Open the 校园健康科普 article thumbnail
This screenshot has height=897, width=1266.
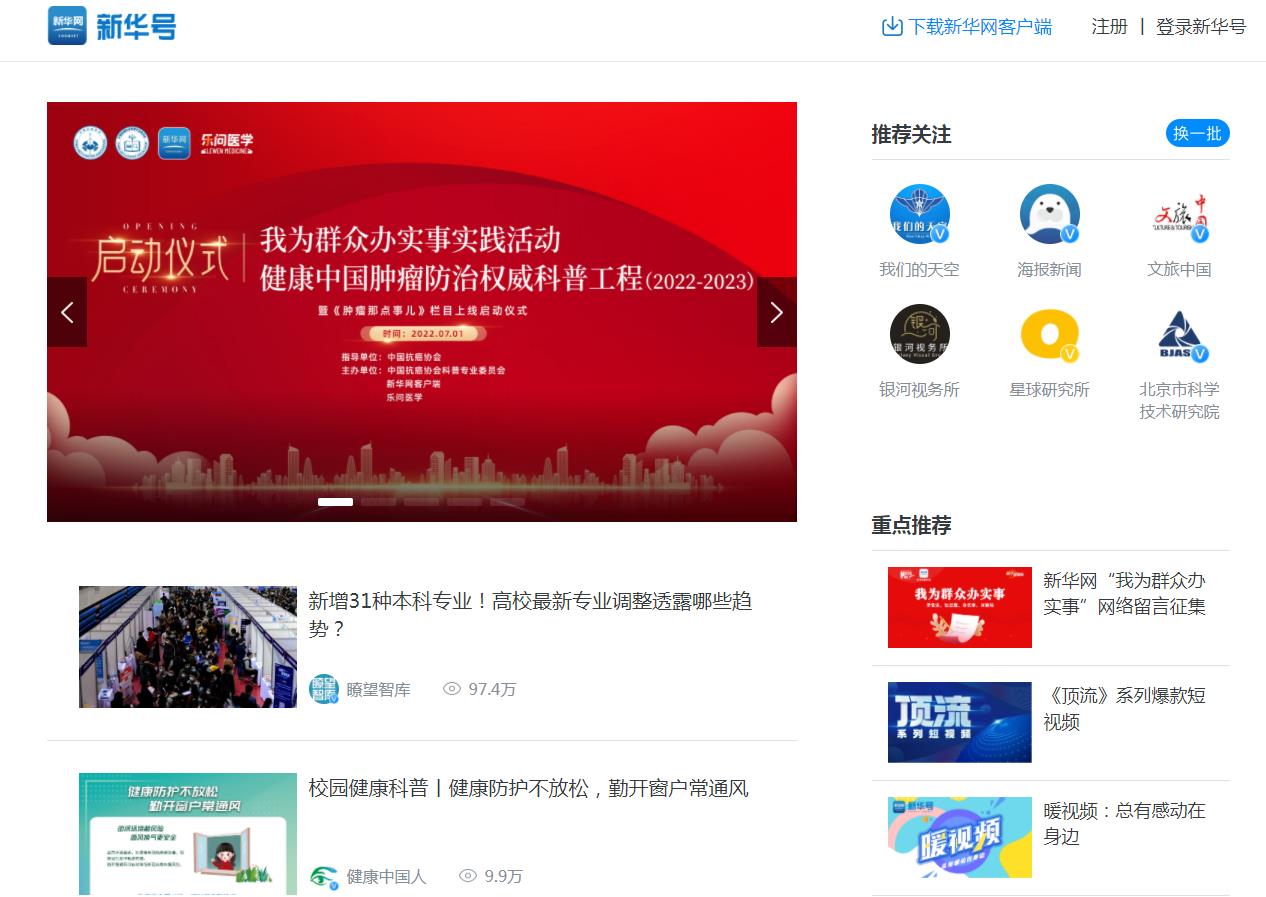(x=188, y=834)
